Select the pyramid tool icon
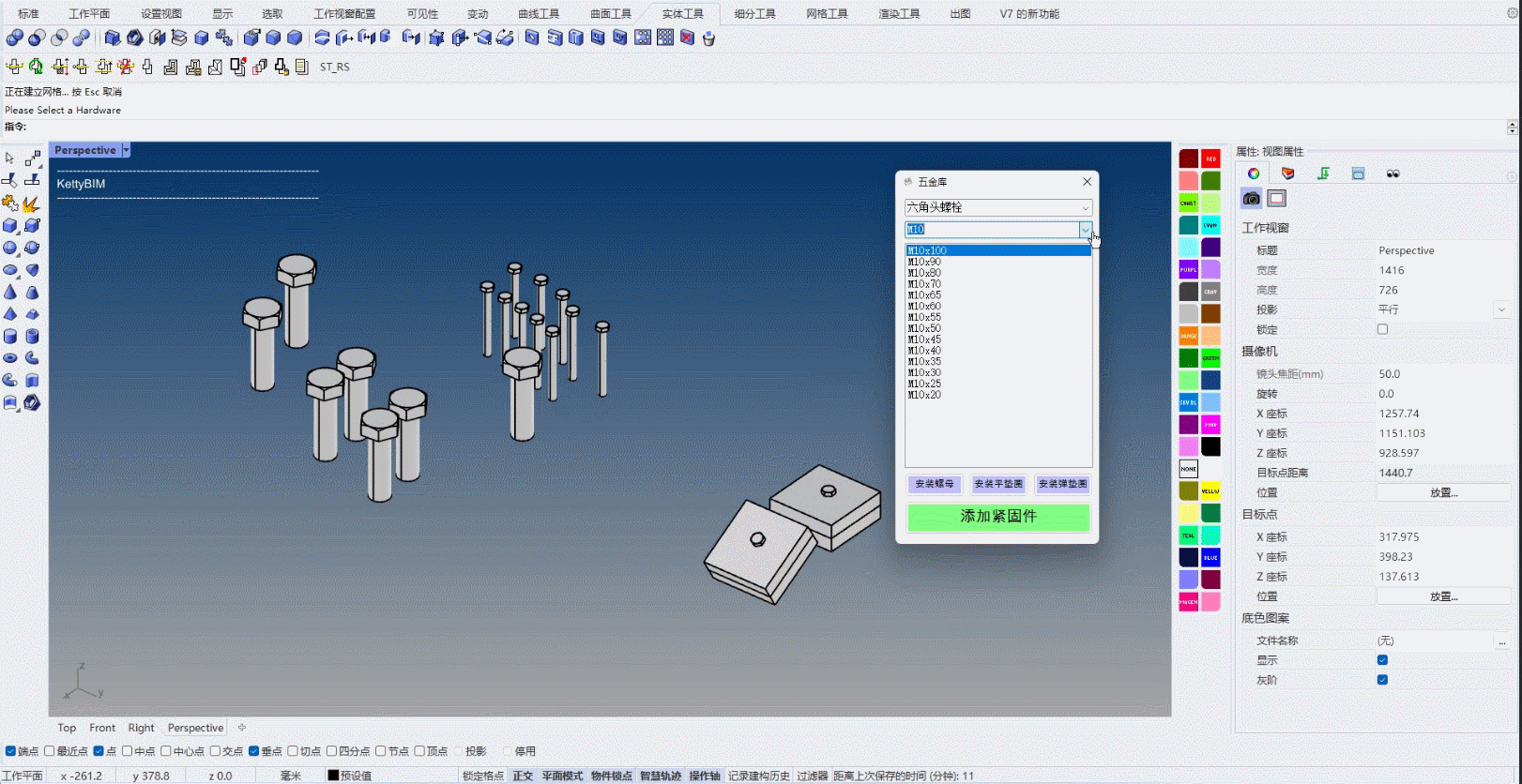Image resolution: width=1522 pixels, height=784 pixels. 10,314
